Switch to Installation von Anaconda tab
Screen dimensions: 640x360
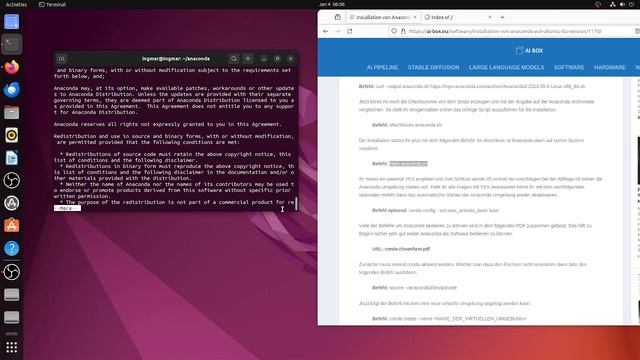point(382,17)
